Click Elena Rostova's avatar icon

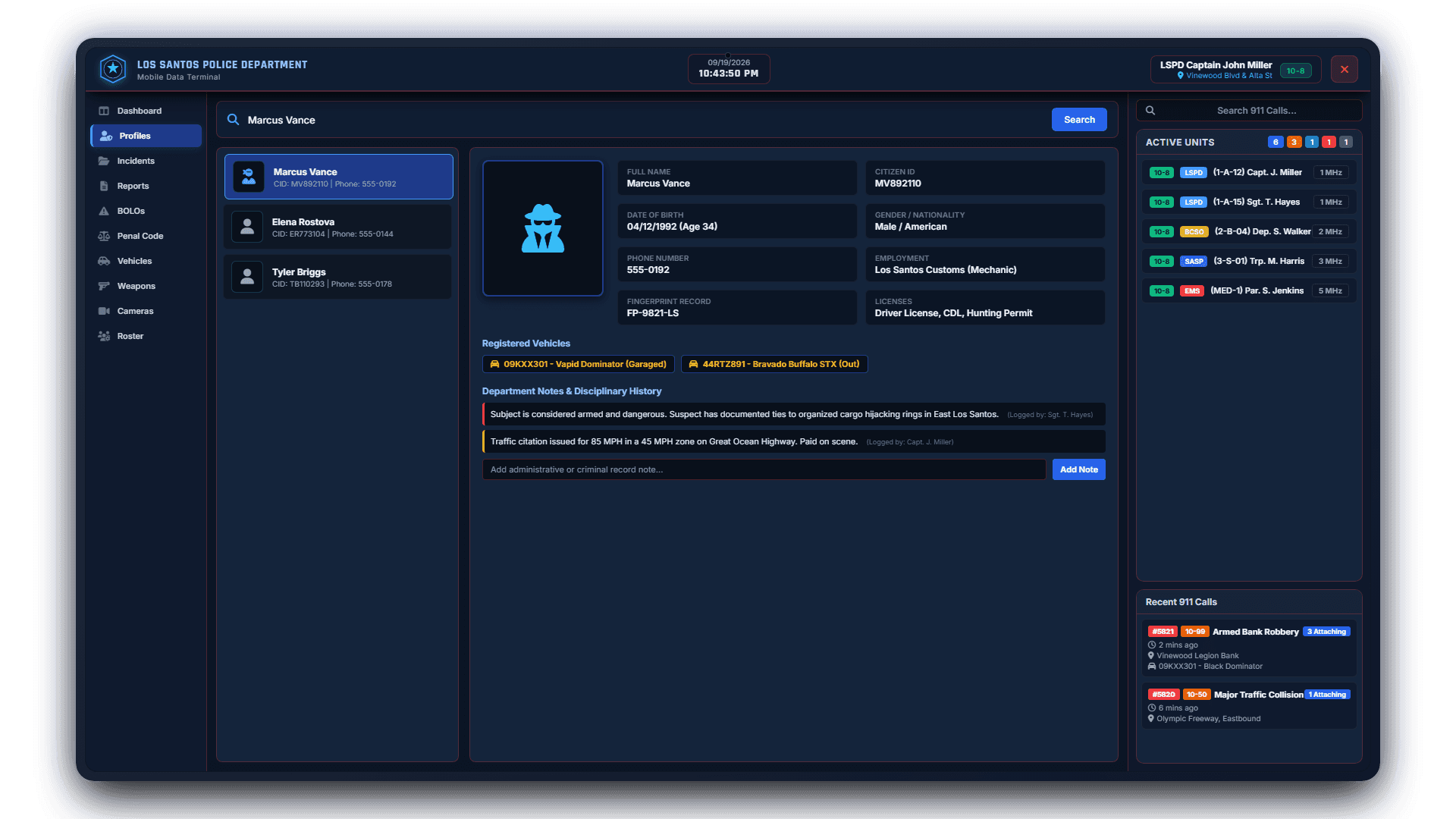pyautogui.click(x=247, y=227)
